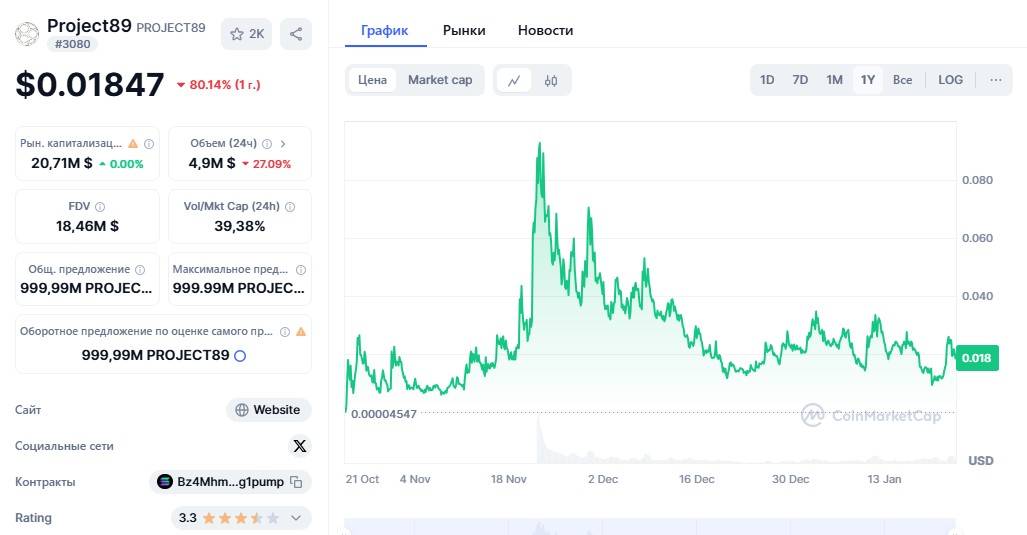Select the Market cap chart mode
The image size is (1027, 535).
440,80
